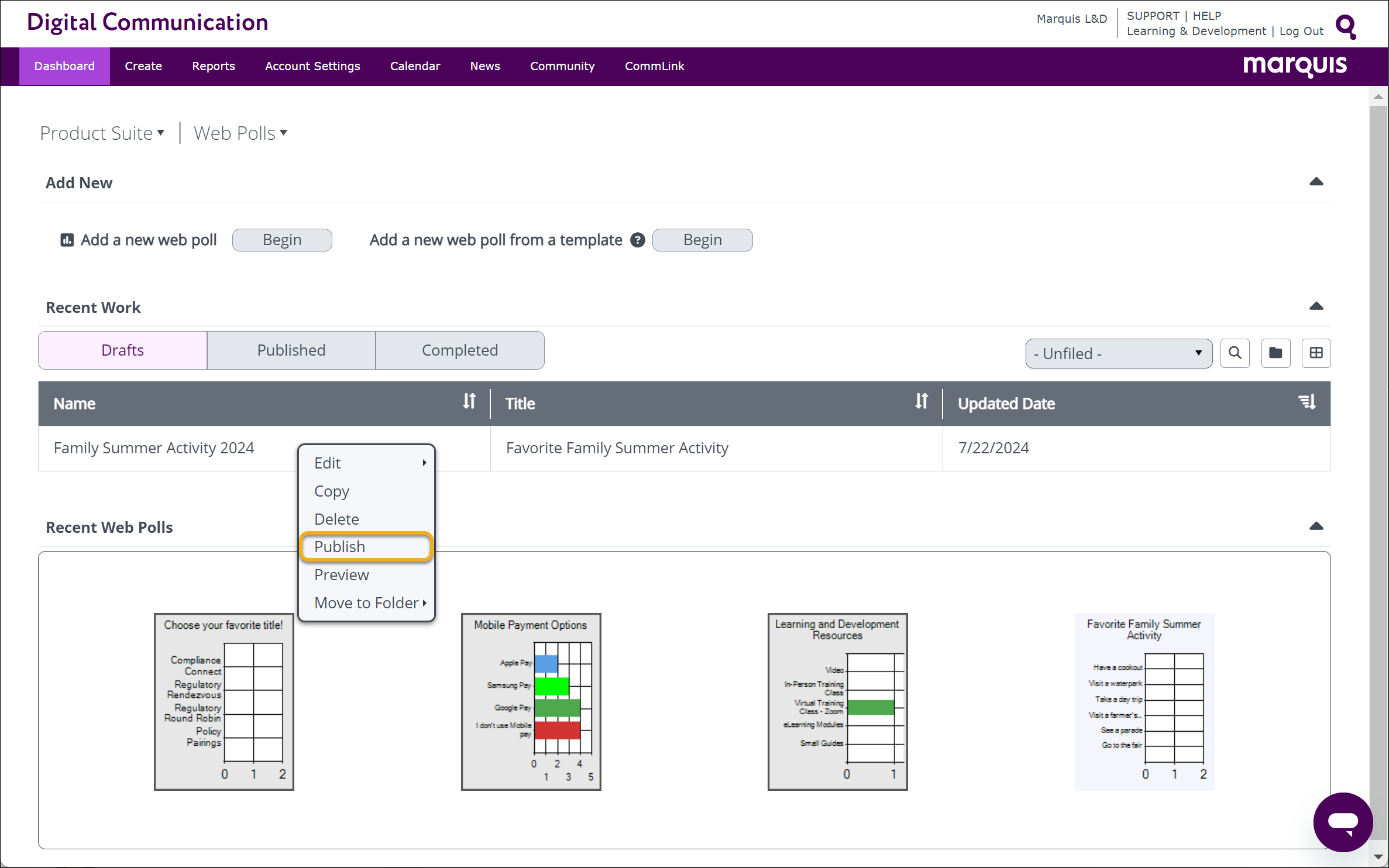
Task: Switch to the Published tab
Action: [291, 350]
